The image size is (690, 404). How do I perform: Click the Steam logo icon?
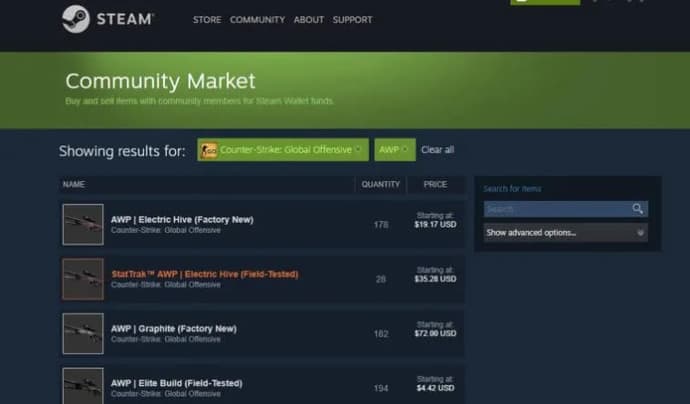tap(76, 19)
